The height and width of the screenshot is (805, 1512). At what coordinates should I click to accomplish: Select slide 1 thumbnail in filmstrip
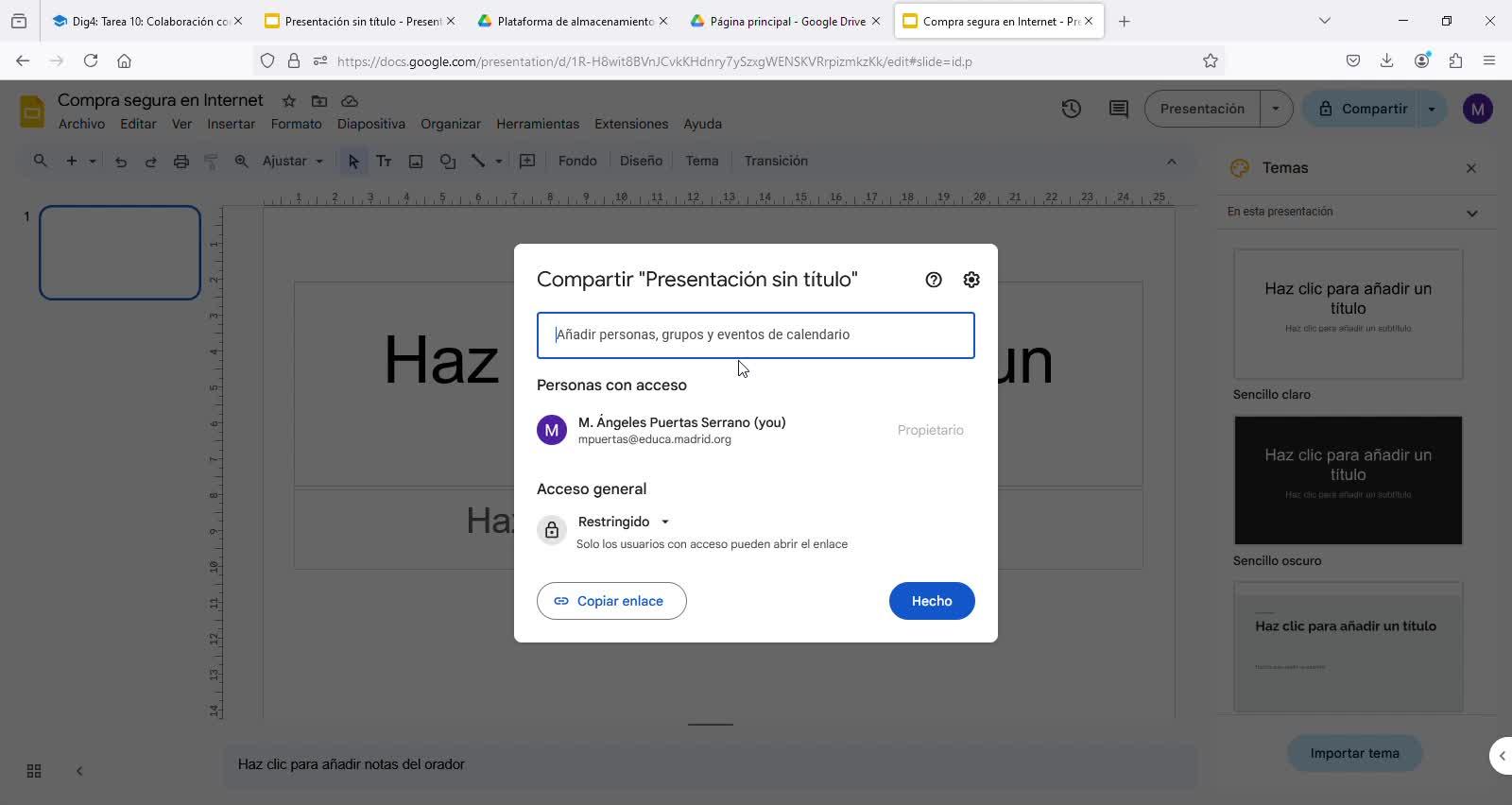(x=120, y=252)
